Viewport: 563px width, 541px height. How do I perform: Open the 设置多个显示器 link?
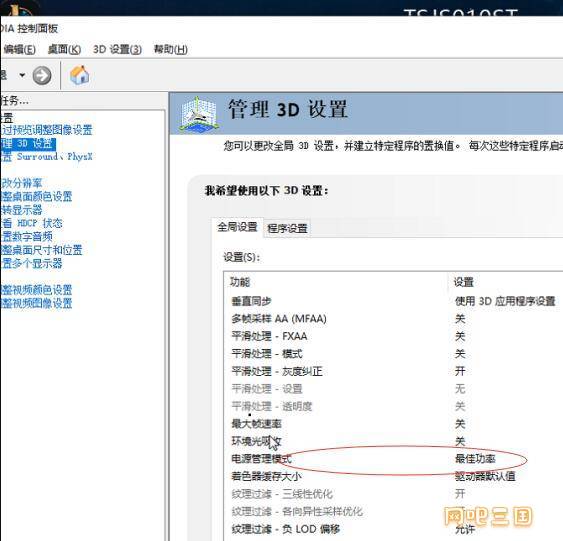pos(31,263)
